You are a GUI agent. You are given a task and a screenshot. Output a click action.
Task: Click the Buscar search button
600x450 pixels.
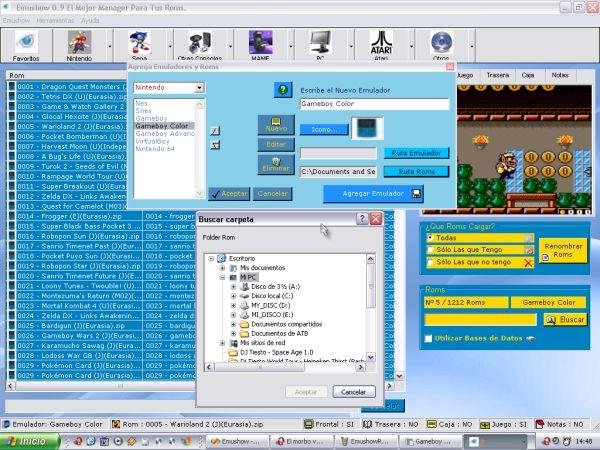point(565,320)
